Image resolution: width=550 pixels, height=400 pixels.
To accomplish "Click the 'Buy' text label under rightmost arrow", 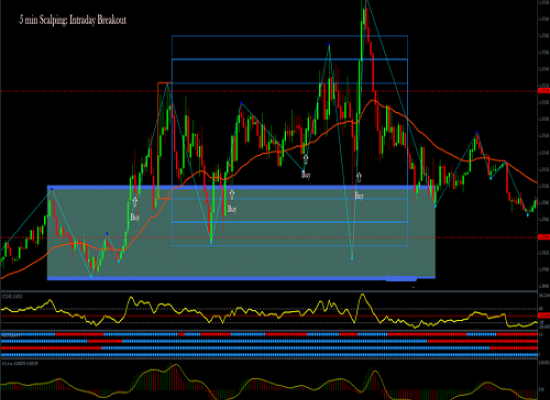I will coord(359,196).
